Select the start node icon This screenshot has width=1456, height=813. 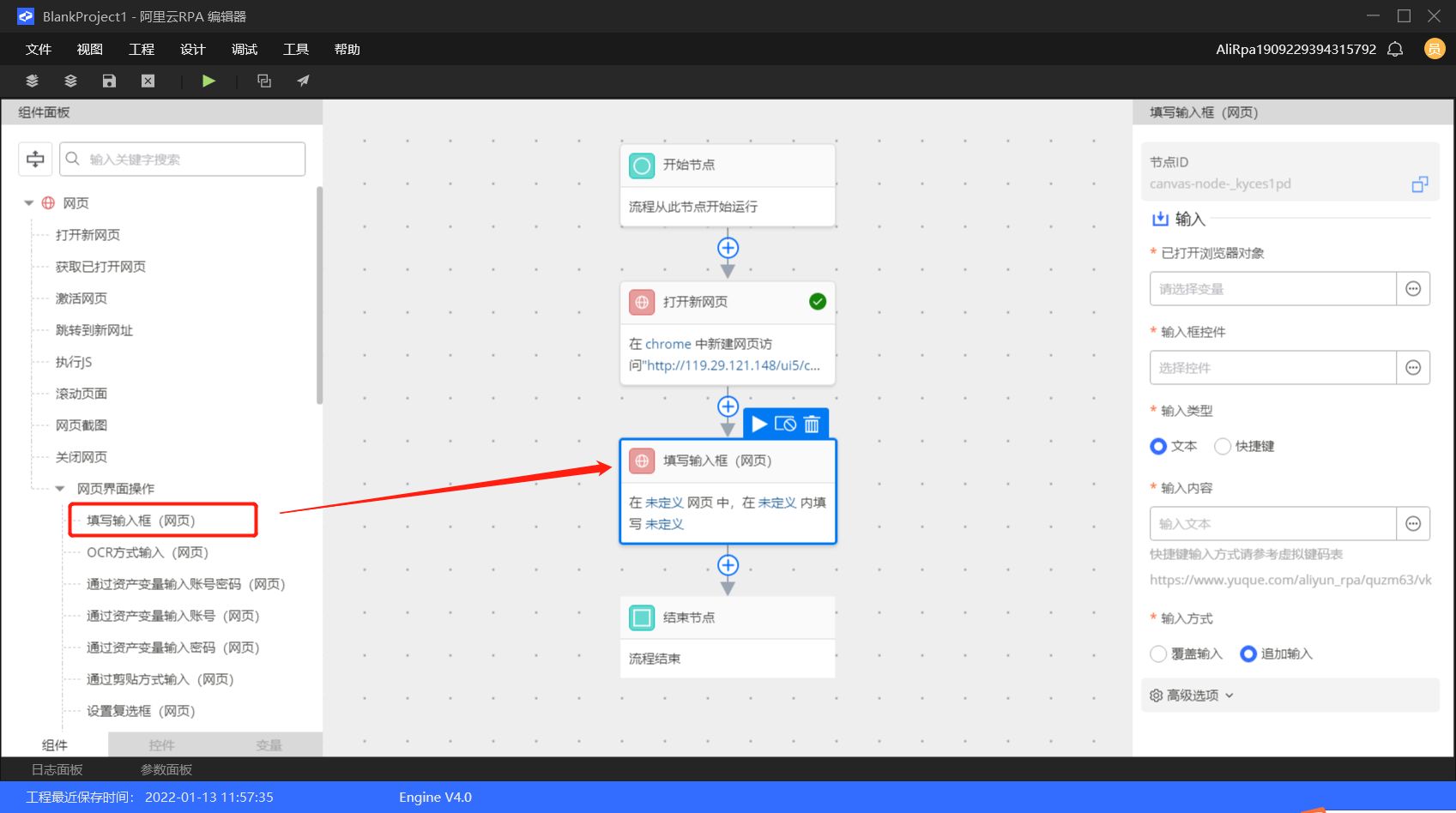[x=642, y=166]
